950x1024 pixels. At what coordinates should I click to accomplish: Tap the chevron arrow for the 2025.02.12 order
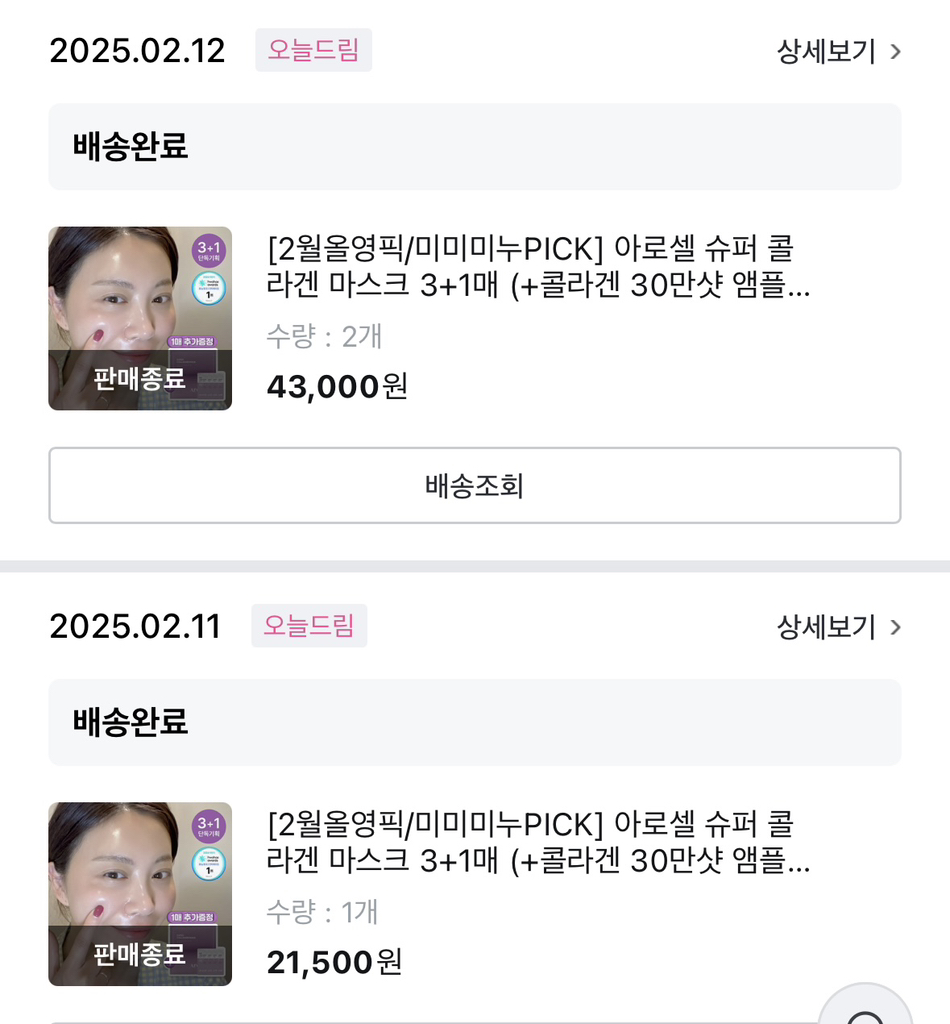coord(895,51)
